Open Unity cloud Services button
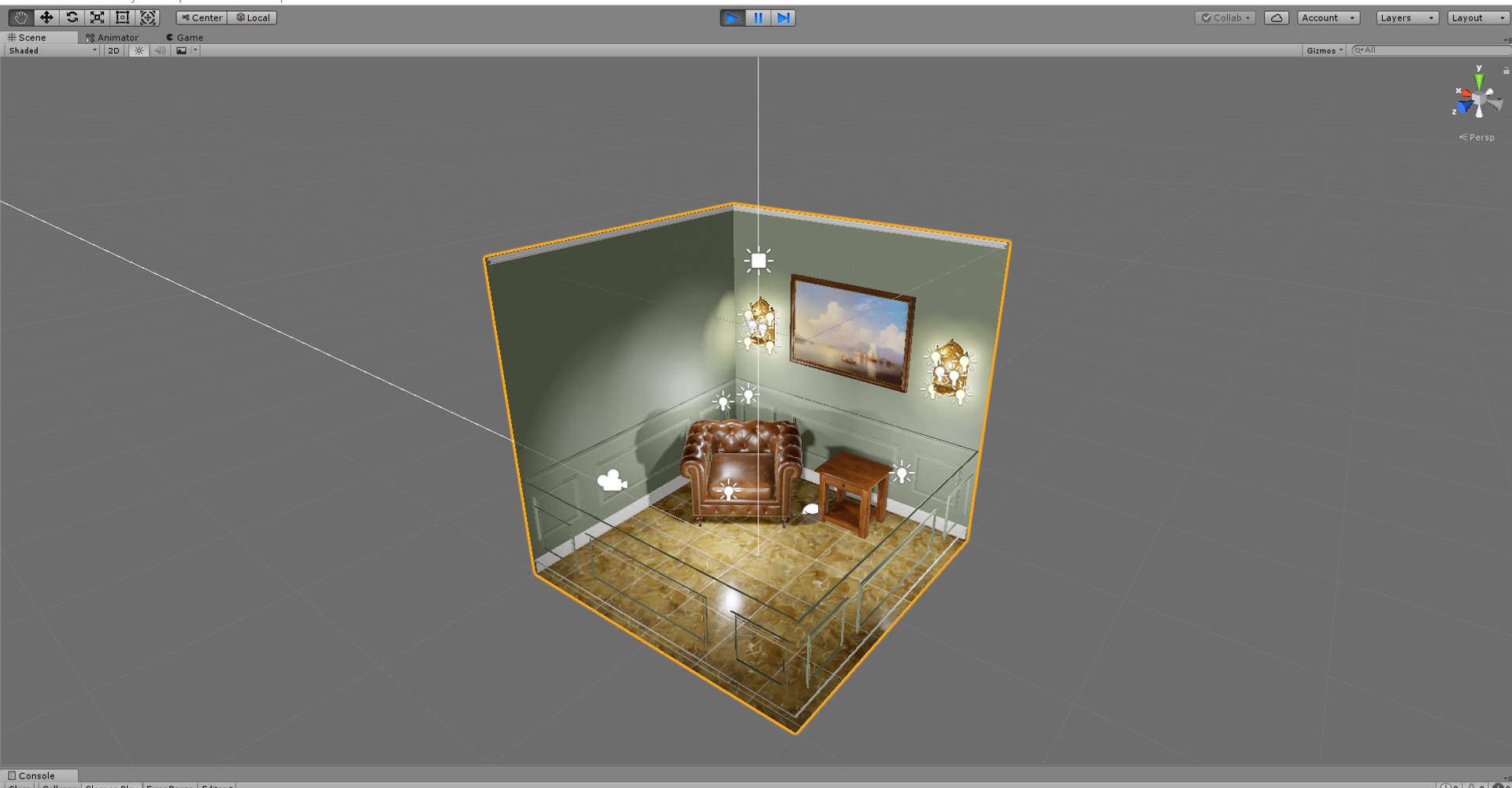The width and height of the screenshot is (1512, 788). (x=1277, y=17)
